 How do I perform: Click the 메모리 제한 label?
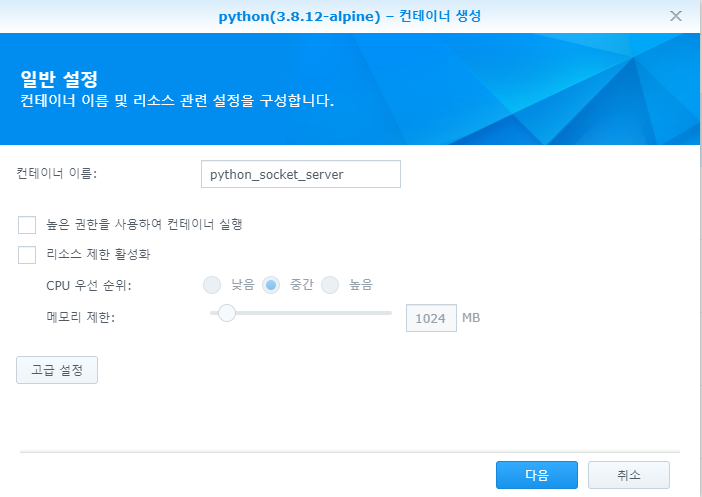coord(80,317)
